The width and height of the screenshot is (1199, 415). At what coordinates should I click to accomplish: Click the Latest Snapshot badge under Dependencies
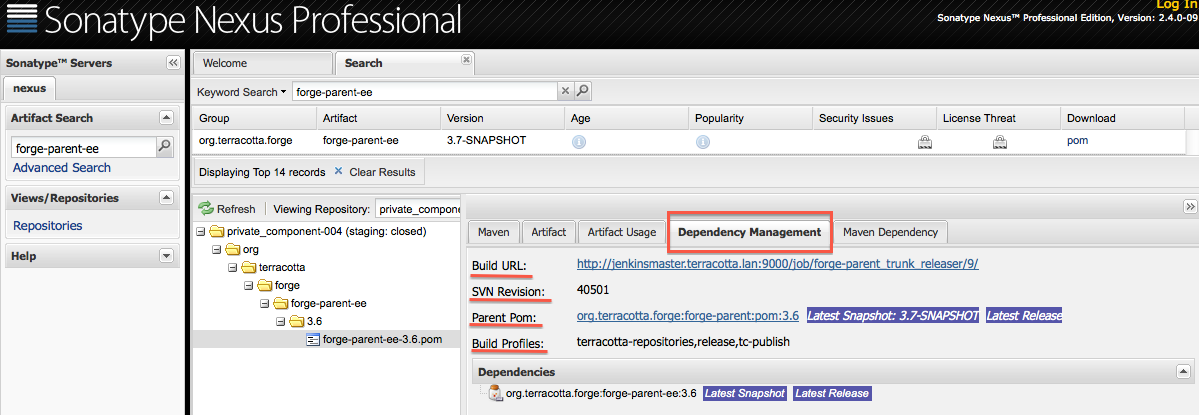[x=745, y=393]
